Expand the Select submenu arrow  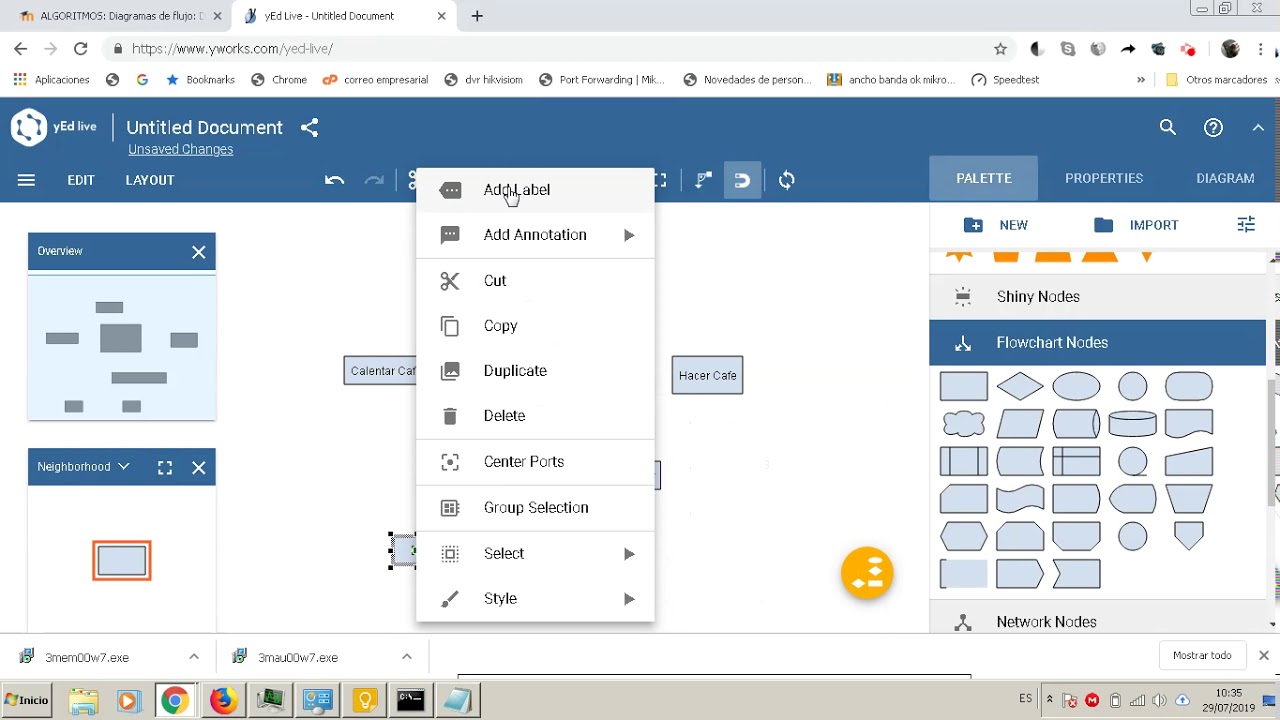point(629,554)
